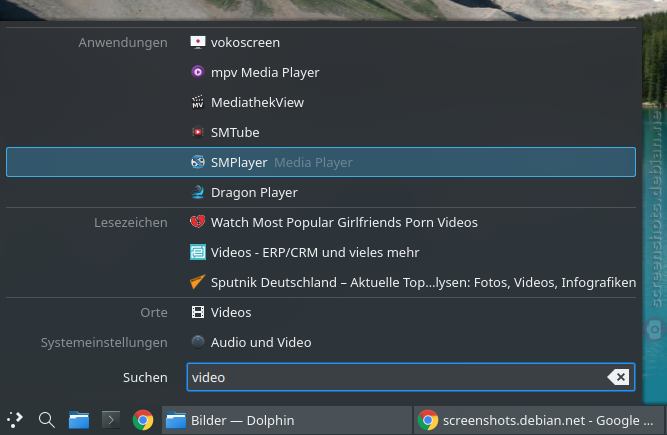Launch Dragon Player from results
Viewport: 667px width, 435px height.
click(x=321, y=192)
